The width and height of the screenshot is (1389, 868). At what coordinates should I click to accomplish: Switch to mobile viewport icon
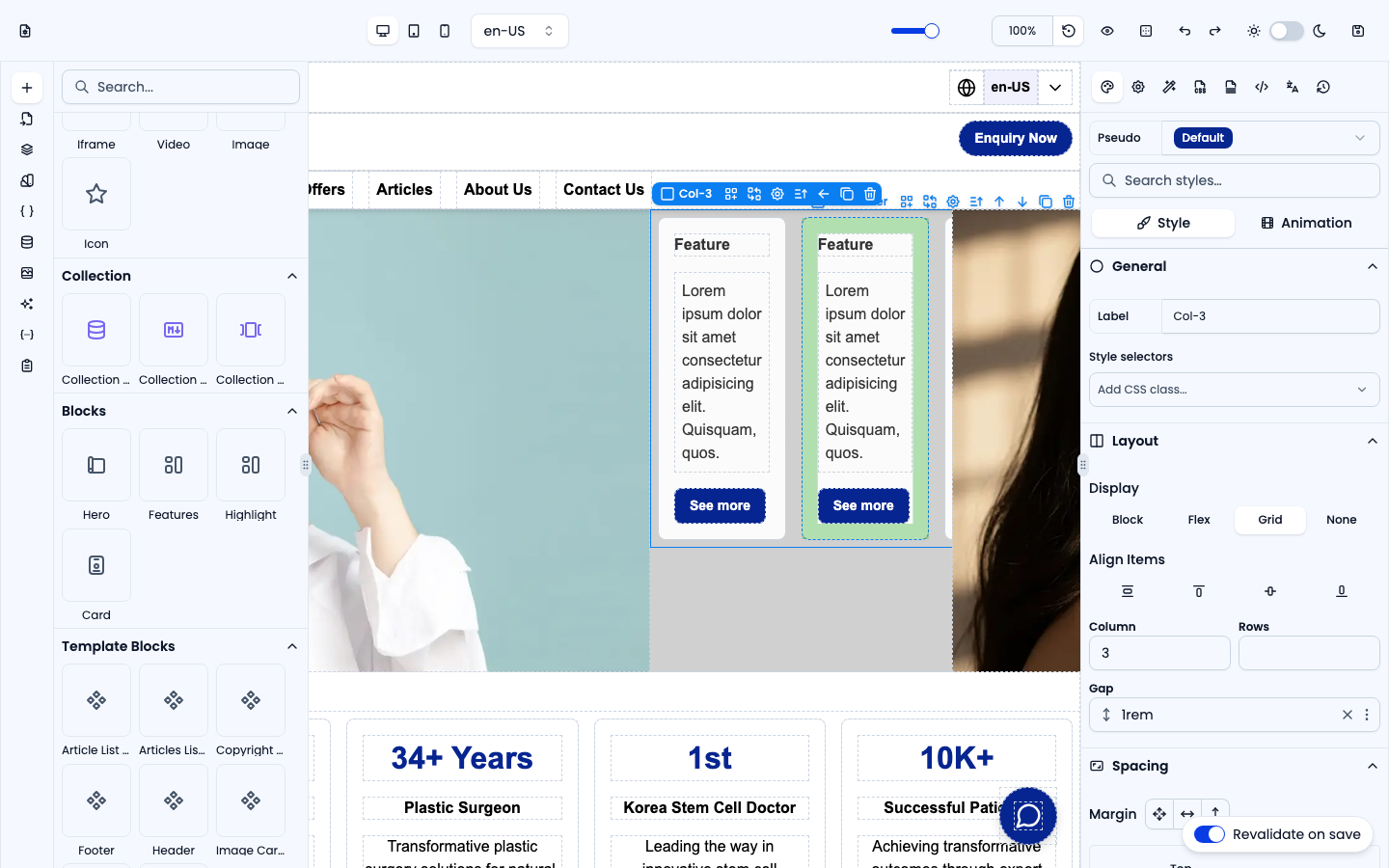pos(445,31)
